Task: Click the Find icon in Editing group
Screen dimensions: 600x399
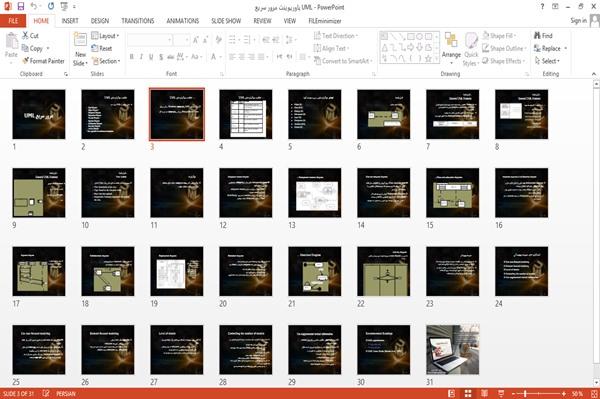Action: [537, 36]
